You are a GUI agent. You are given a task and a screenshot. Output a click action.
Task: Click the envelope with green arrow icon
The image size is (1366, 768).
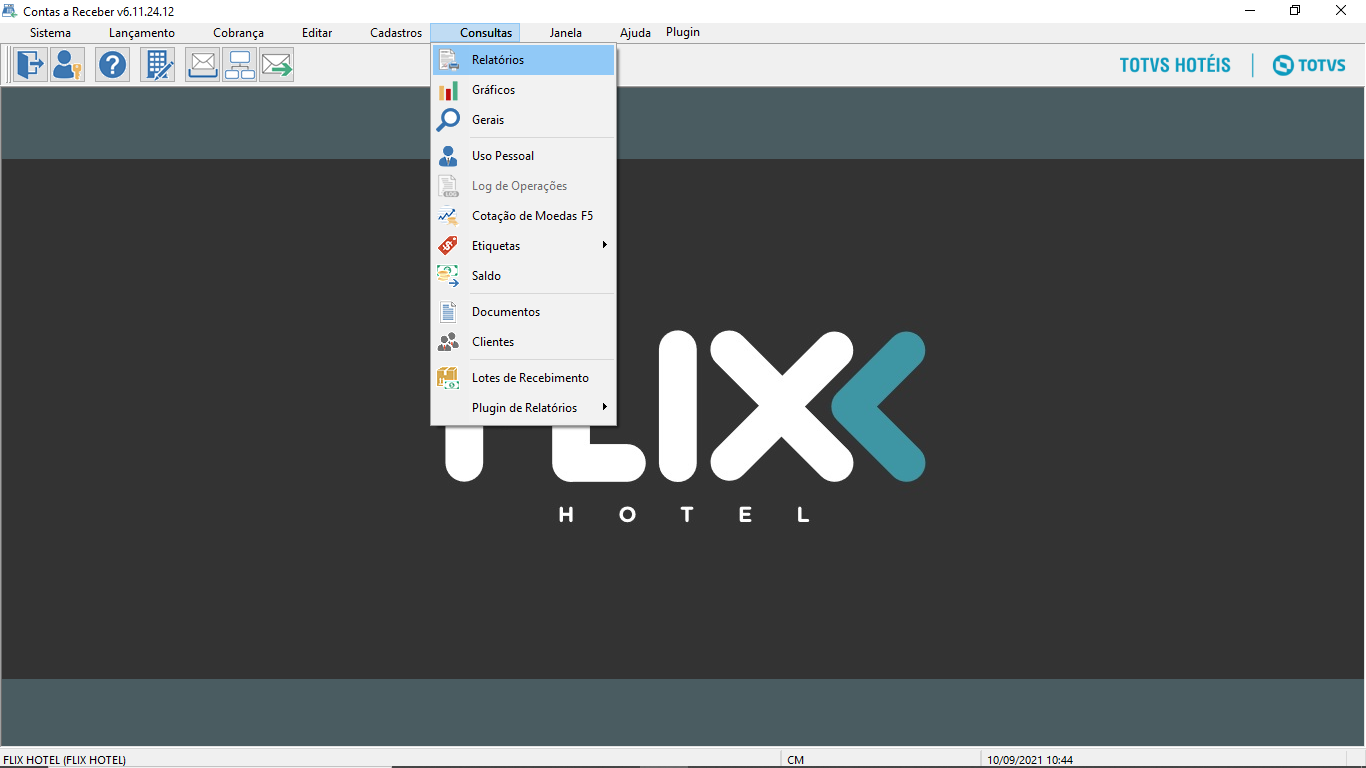point(277,65)
